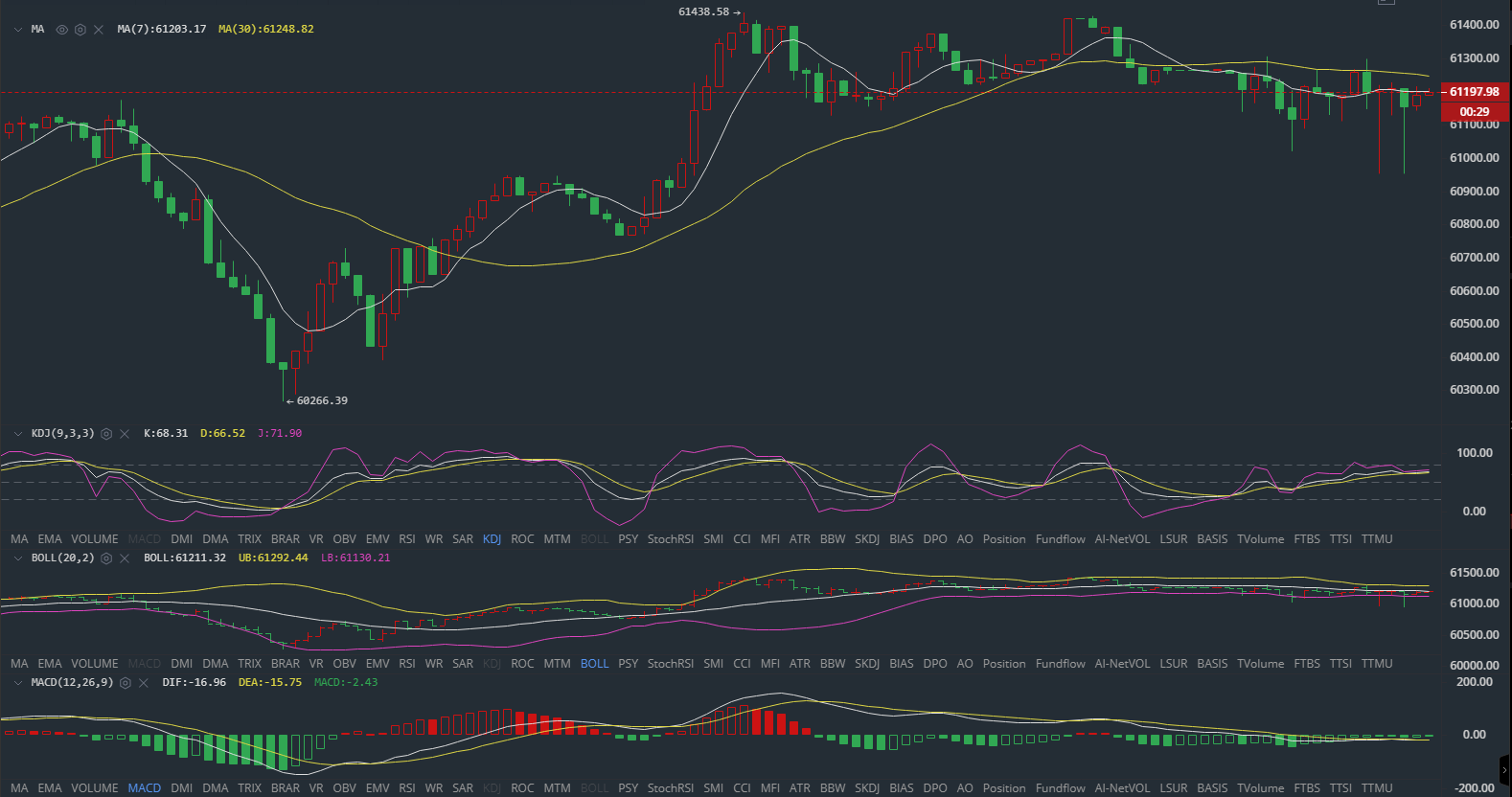The height and width of the screenshot is (797, 1512).
Task: Close the KDJ(9,3,3) indicator panel
Action: [125, 434]
